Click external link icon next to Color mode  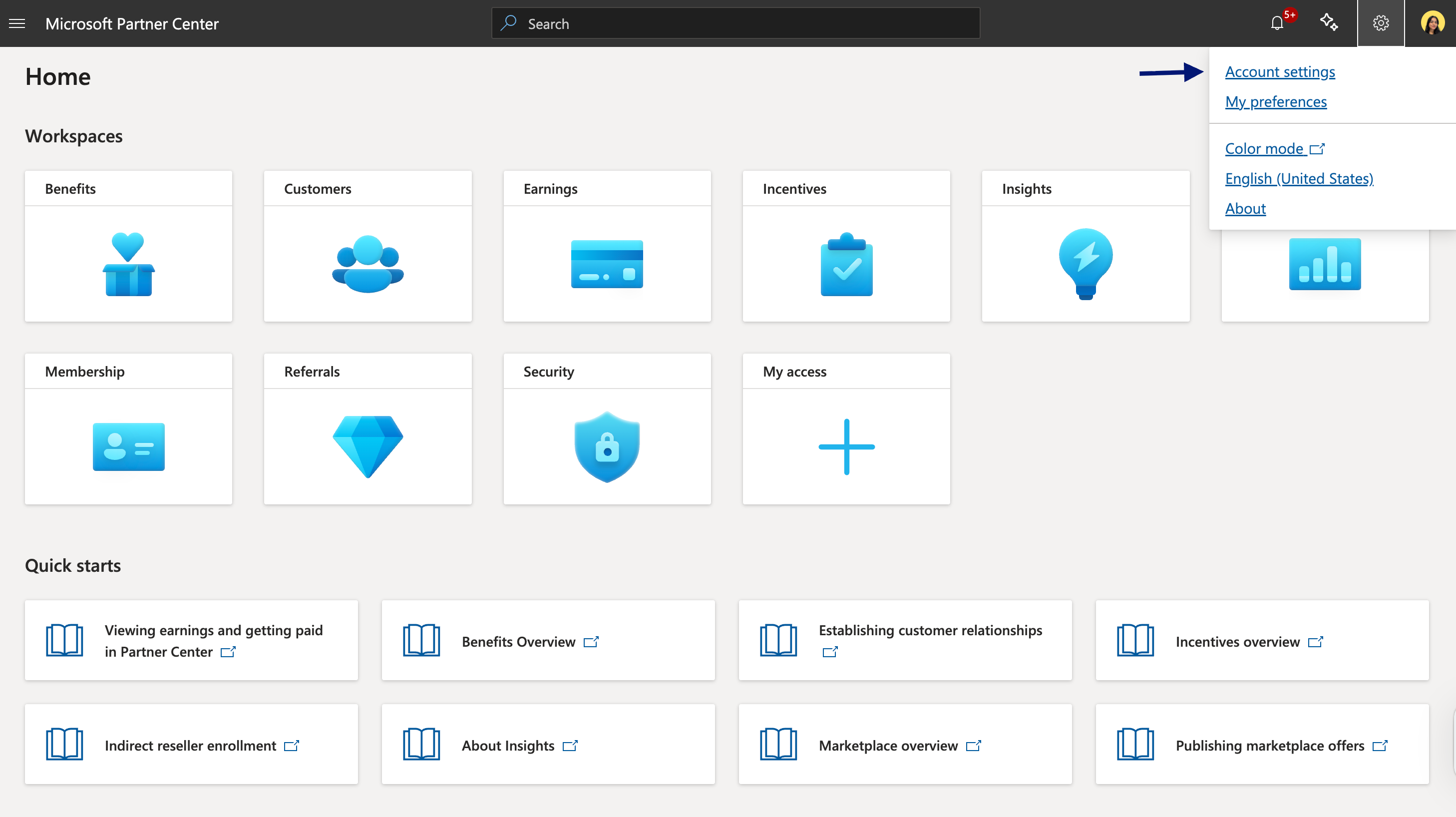(x=1317, y=149)
